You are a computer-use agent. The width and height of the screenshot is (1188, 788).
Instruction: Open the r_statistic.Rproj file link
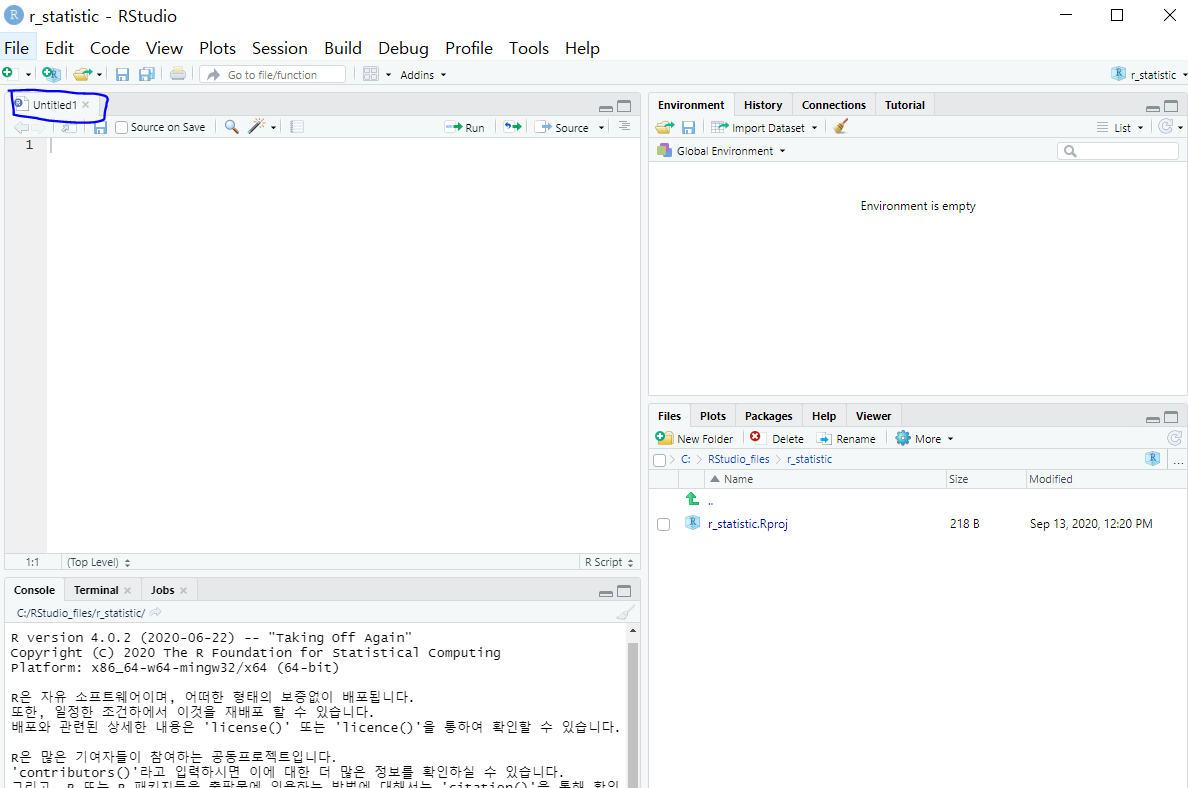click(748, 524)
